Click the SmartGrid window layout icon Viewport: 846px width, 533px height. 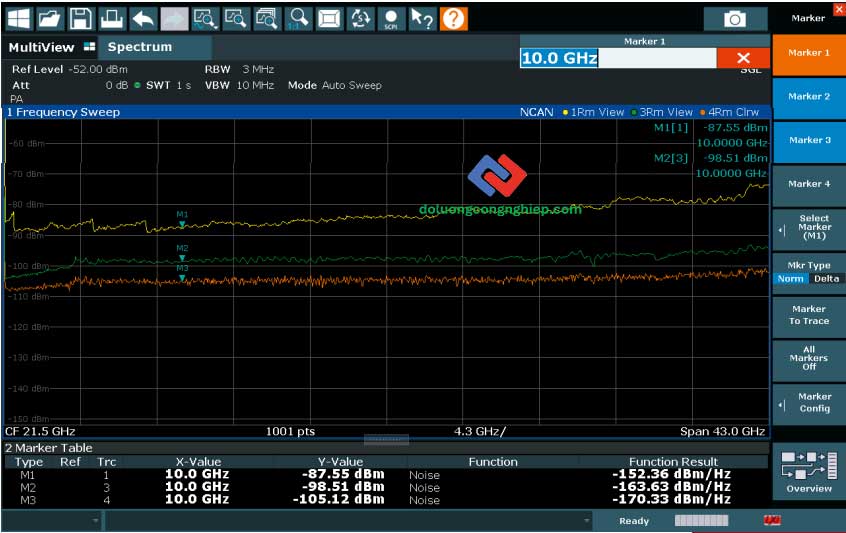click(x=329, y=19)
